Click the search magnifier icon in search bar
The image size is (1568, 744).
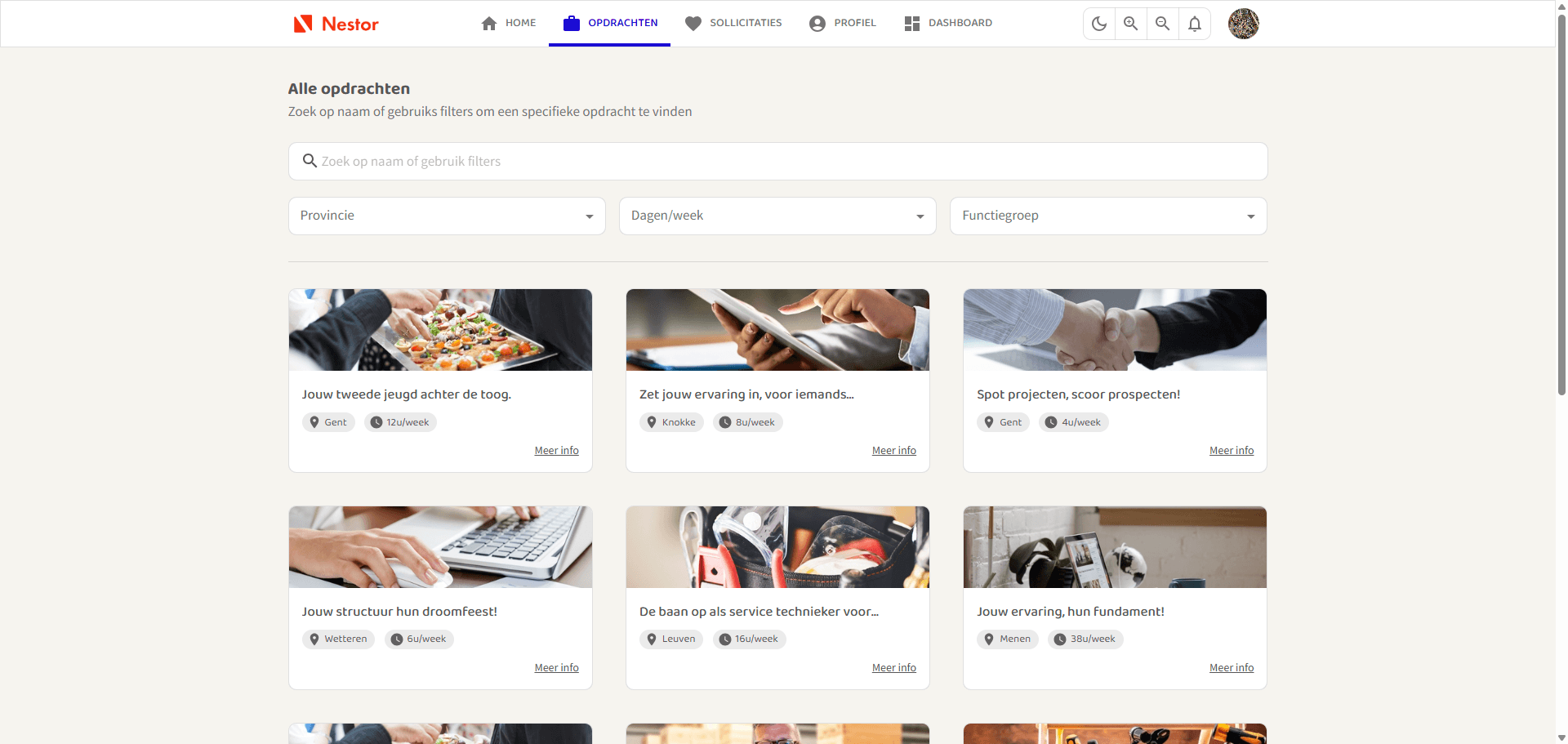coord(310,161)
